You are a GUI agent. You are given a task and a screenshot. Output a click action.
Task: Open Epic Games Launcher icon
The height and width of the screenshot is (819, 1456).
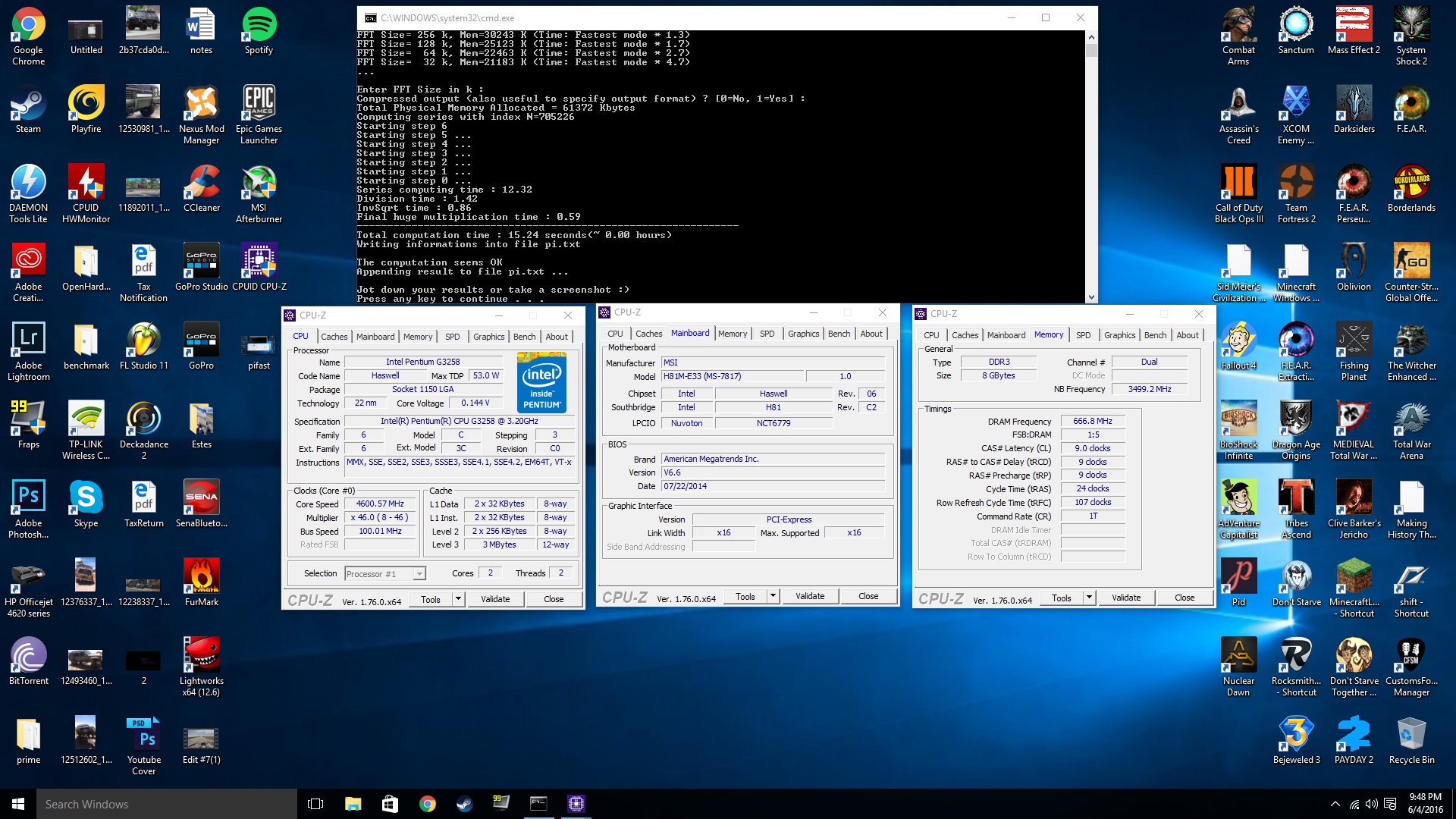(x=259, y=115)
